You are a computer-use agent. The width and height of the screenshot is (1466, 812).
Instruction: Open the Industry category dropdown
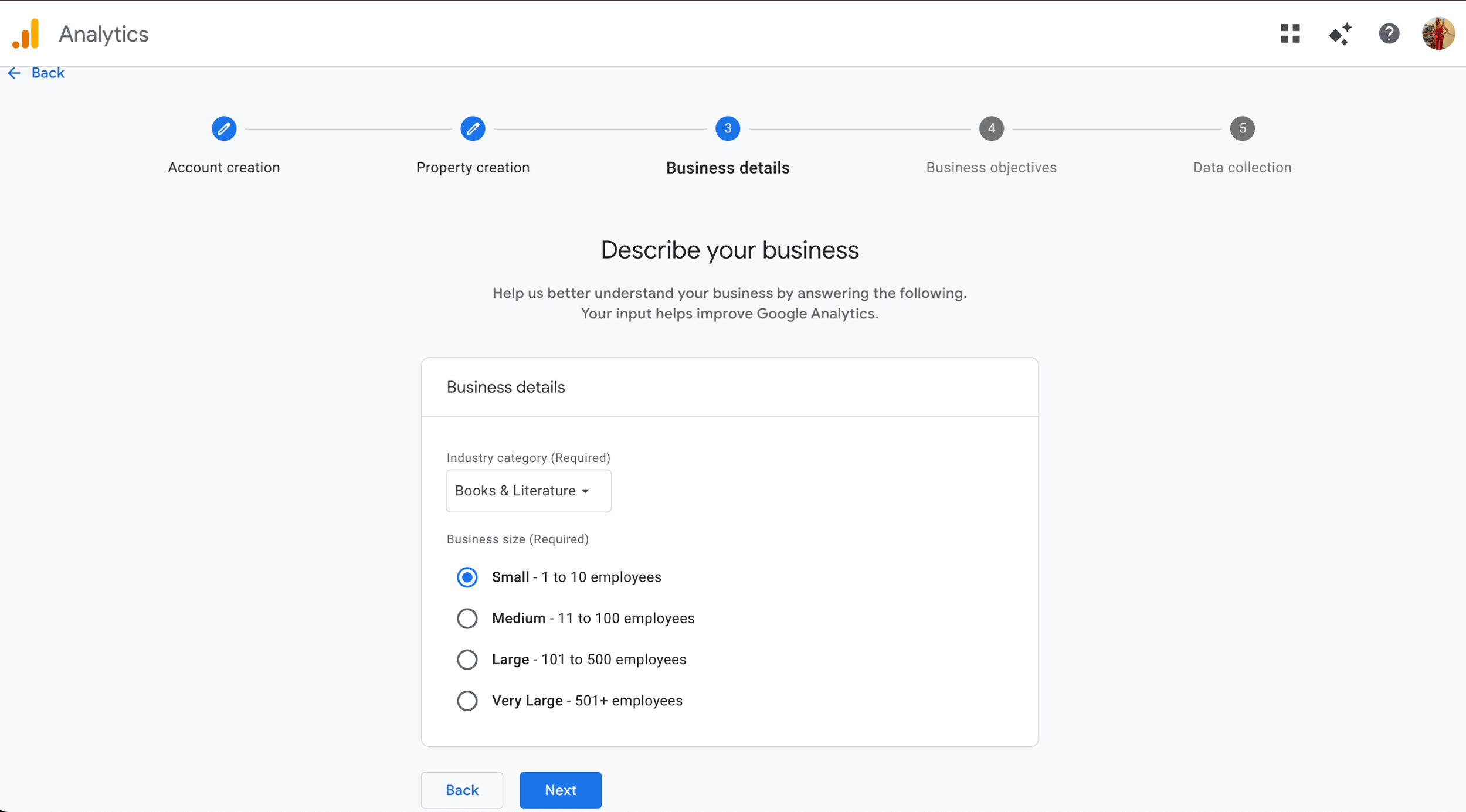[528, 491]
